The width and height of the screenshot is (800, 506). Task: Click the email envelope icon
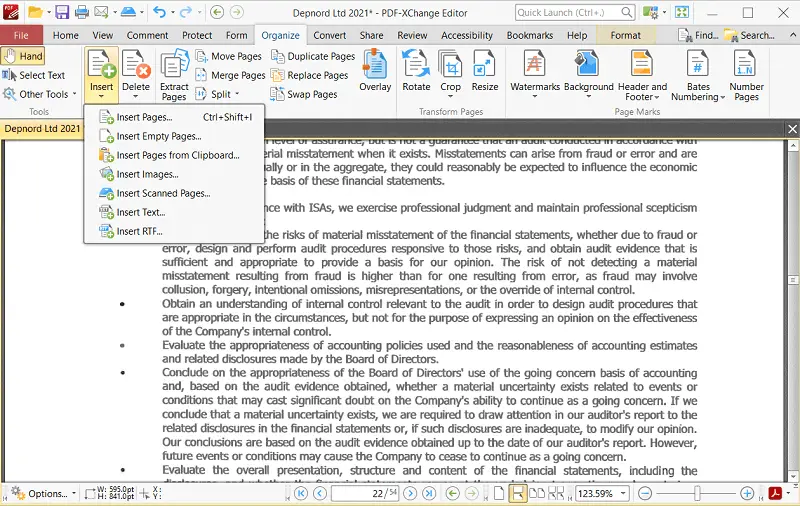[x=102, y=12]
